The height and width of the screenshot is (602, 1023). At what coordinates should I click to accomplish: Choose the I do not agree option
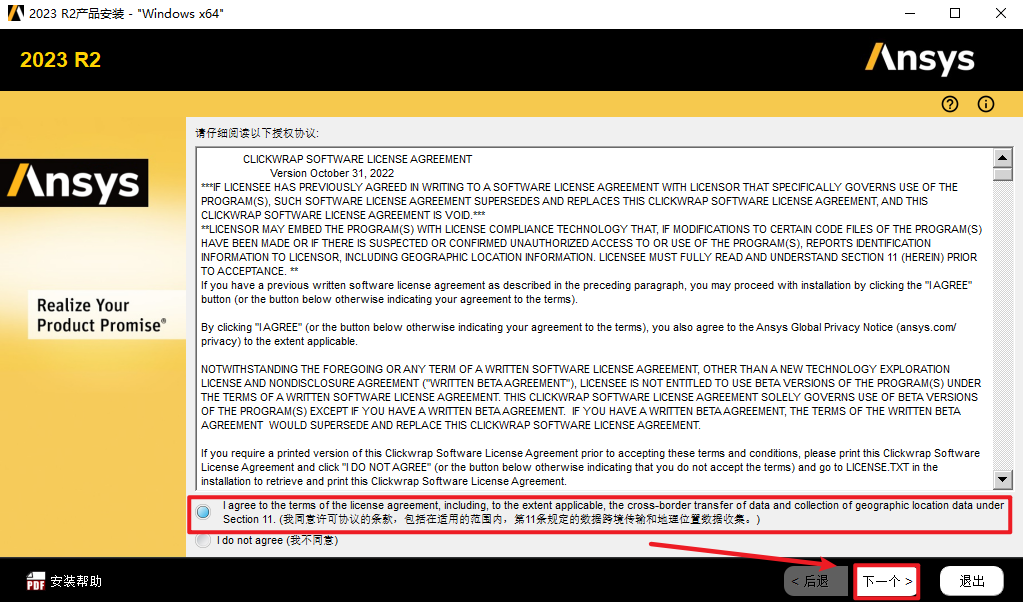[x=204, y=541]
